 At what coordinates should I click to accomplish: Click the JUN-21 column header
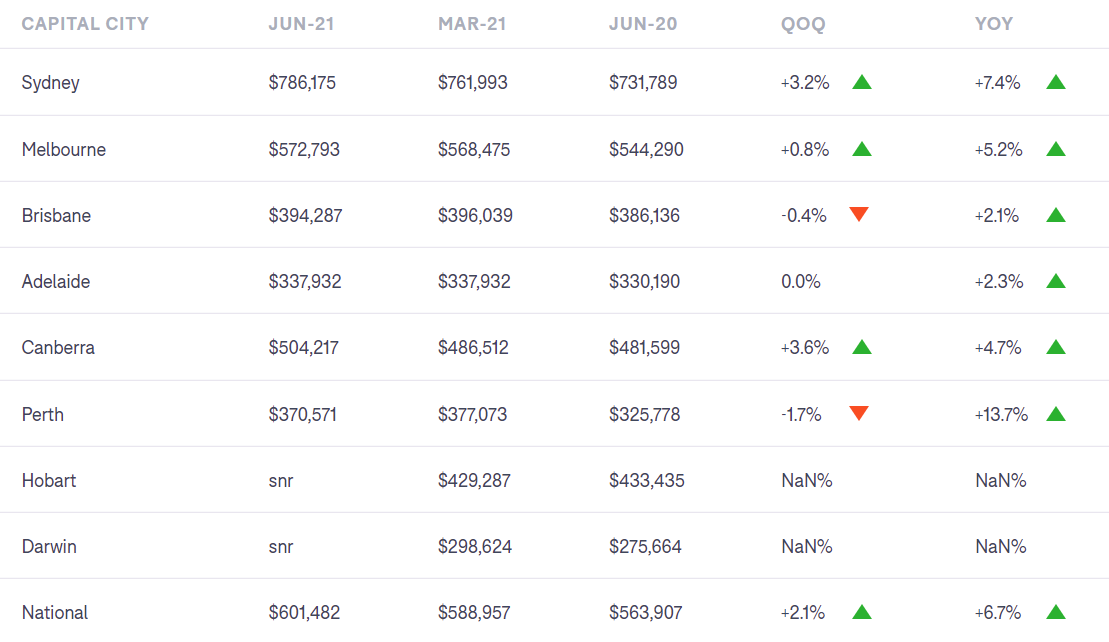(x=301, y=24)
